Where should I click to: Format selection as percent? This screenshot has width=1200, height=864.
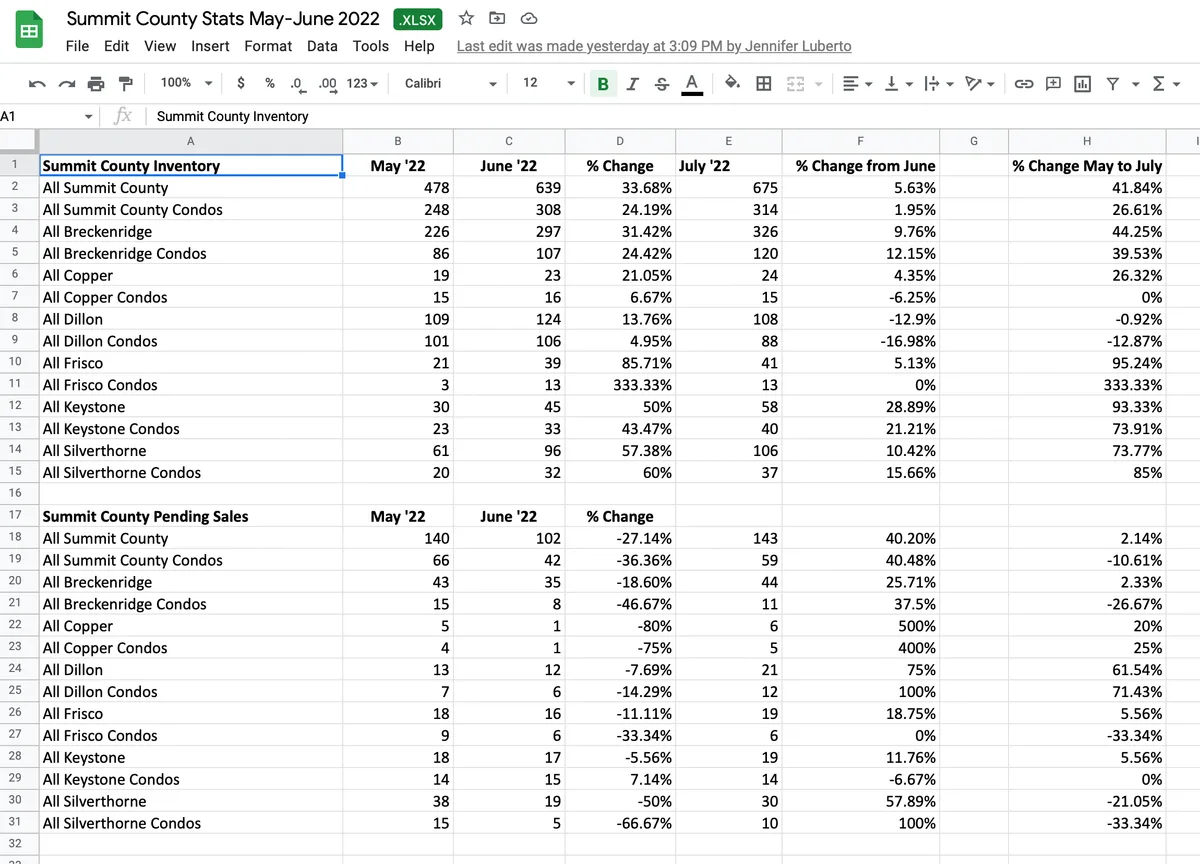[x=270, y=83]
